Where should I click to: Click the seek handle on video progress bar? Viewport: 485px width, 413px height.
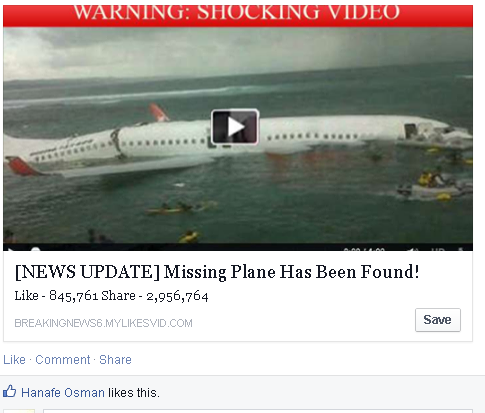(x=35, y=249)
